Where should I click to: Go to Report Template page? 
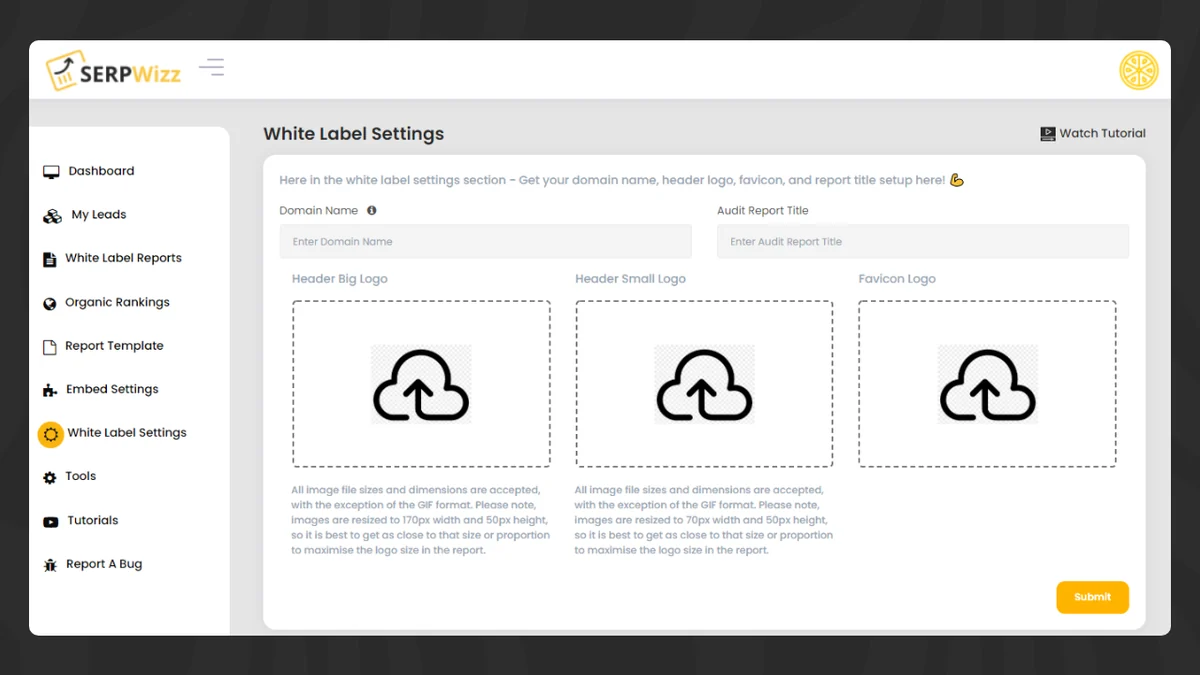pos(114,346)
